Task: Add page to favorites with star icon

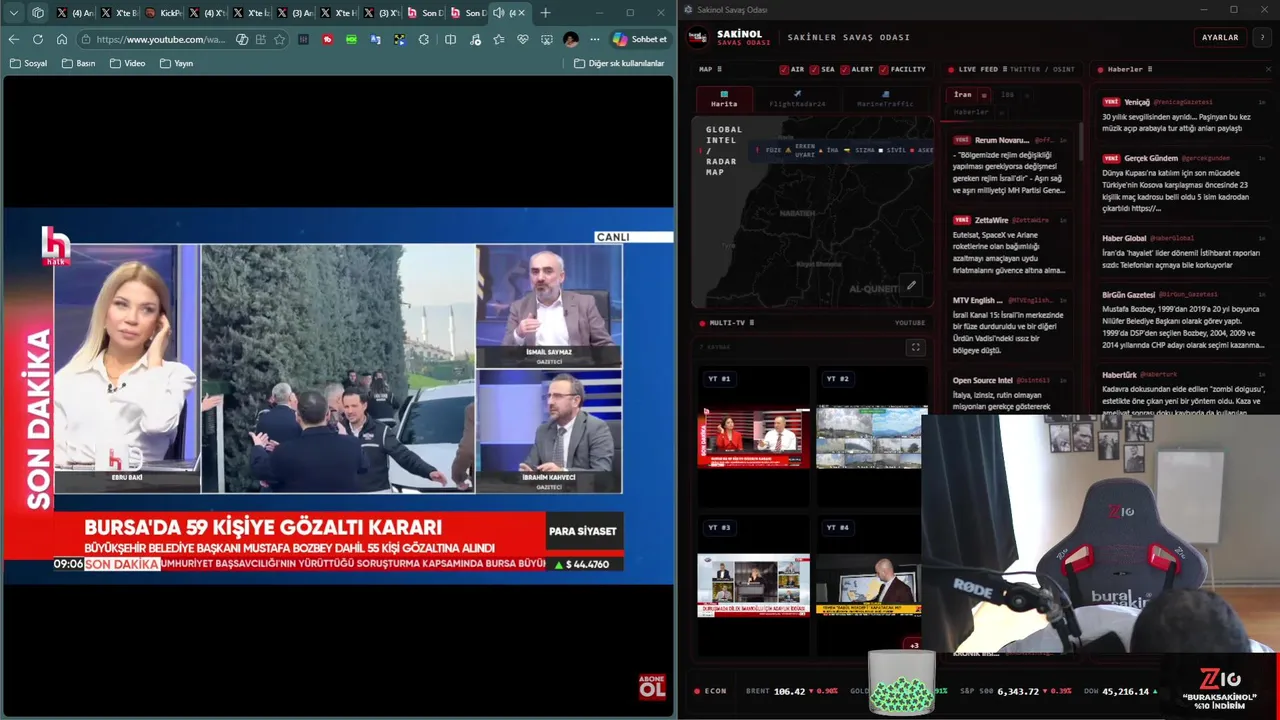Action: tap(279, 39)
